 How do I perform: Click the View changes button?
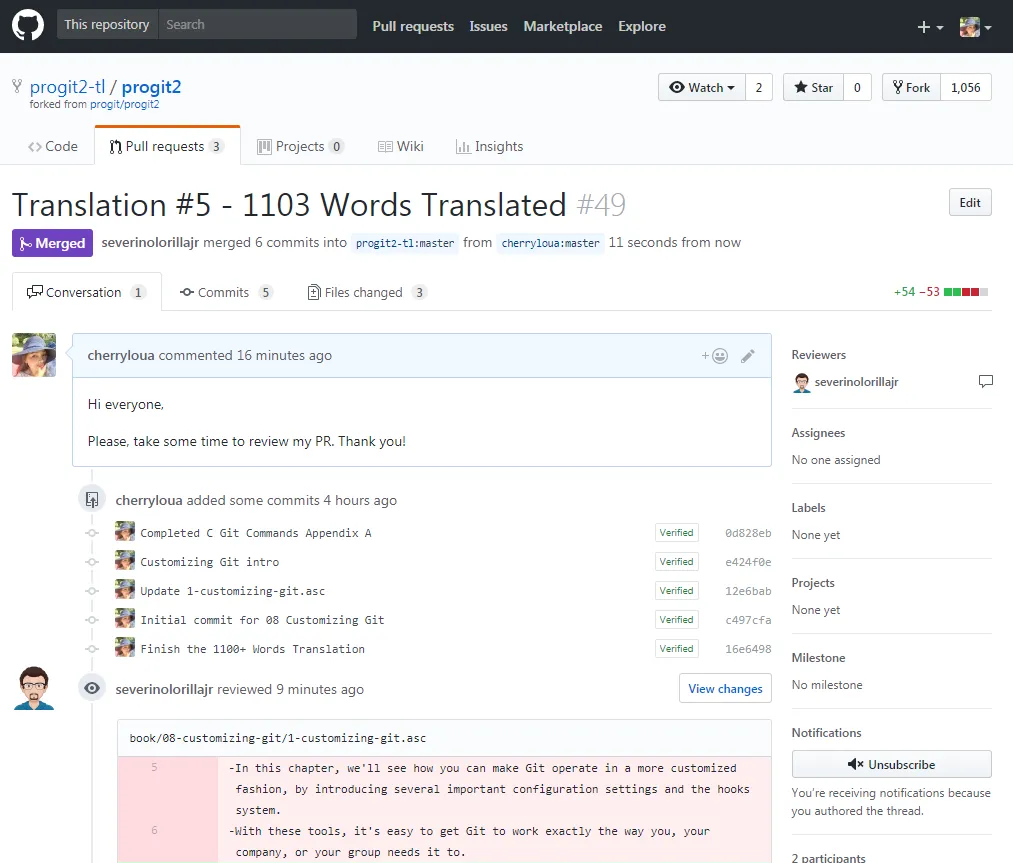point(725,689)
